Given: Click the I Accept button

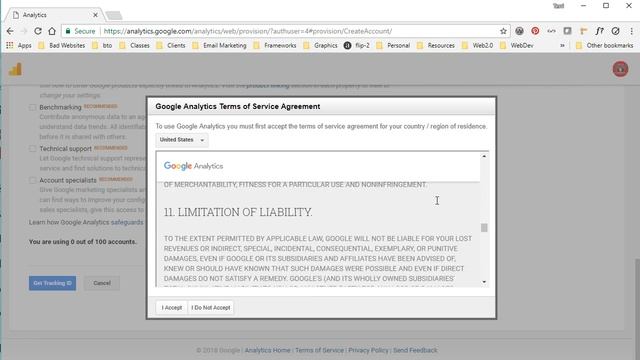Looking at the screenshot, I should pos(171,307).
